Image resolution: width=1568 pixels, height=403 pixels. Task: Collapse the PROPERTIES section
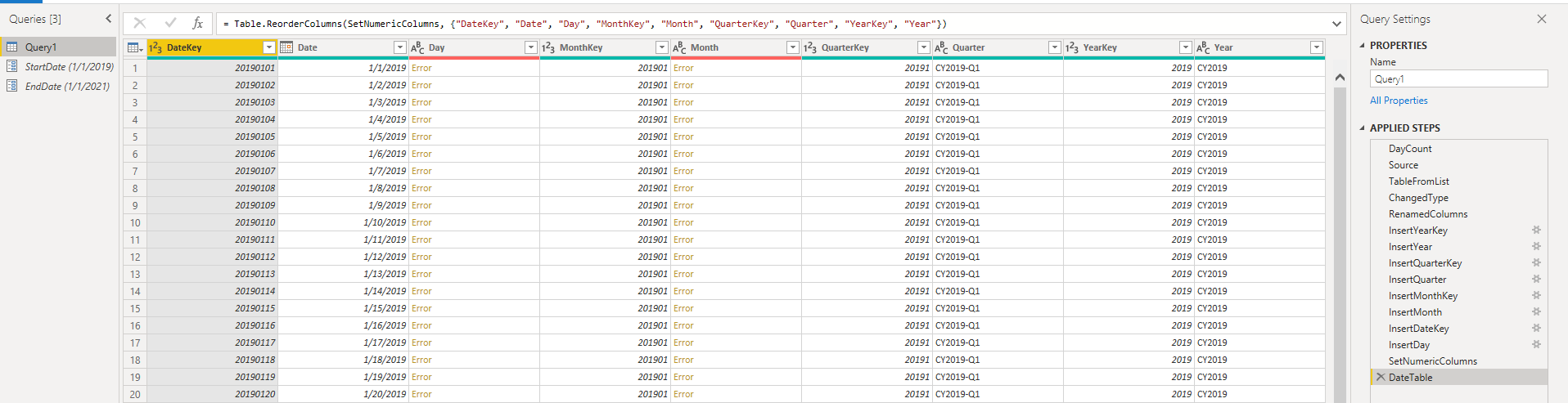point(1363,46)
